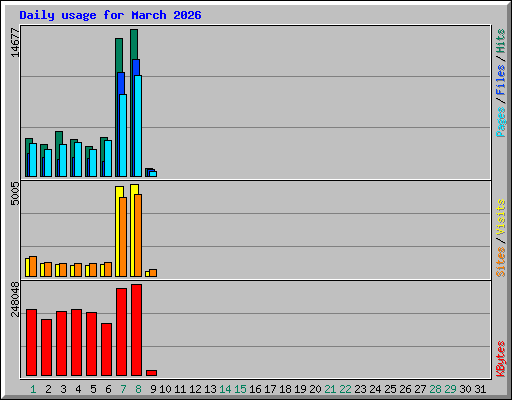
Task: Click the red KBytes bar for day 5
Action: click(91, 344)
